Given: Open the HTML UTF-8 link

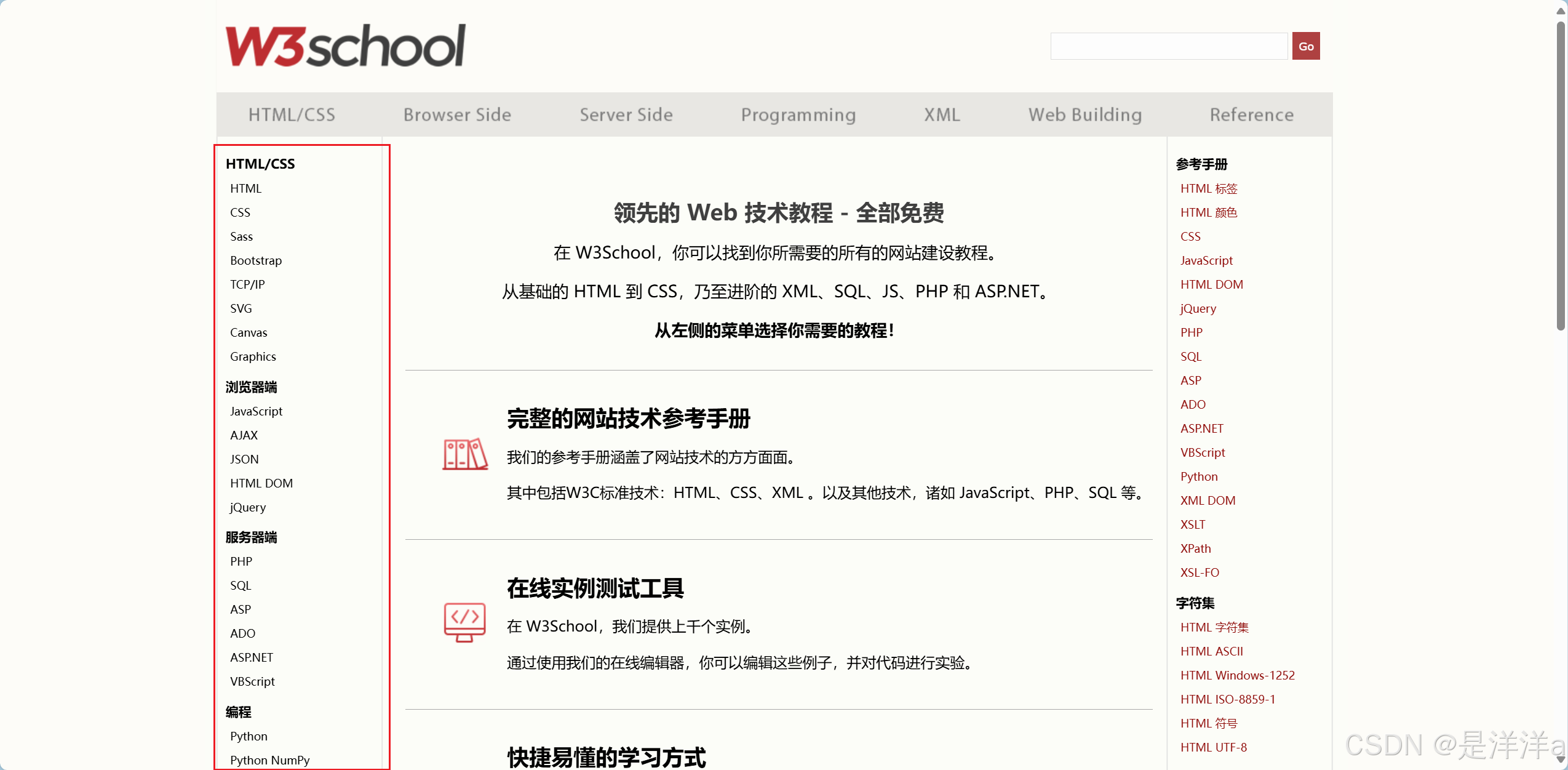Looking at the screenshot, I should point(1214,747).
